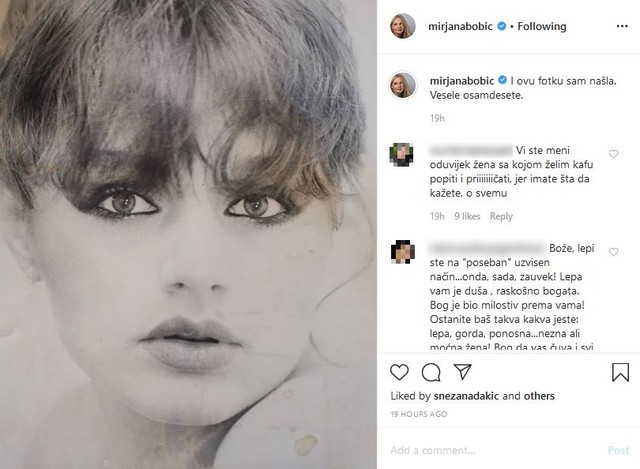Open mirjanabobic avatar beside the caption
Viewport: 640px width, 469px height.
click(403, 84)
